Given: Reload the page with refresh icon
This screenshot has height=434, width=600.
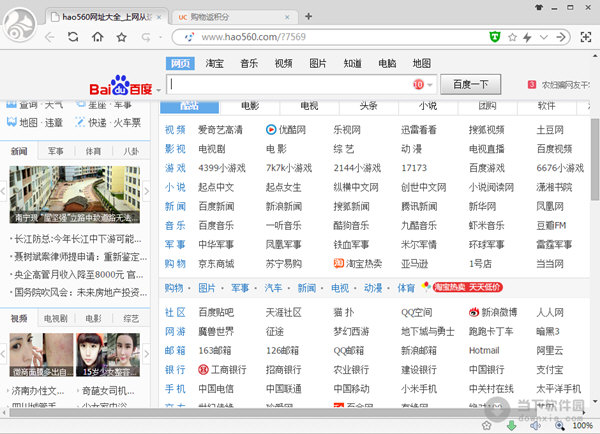Looking at the screenshot, I should [73, 37].
